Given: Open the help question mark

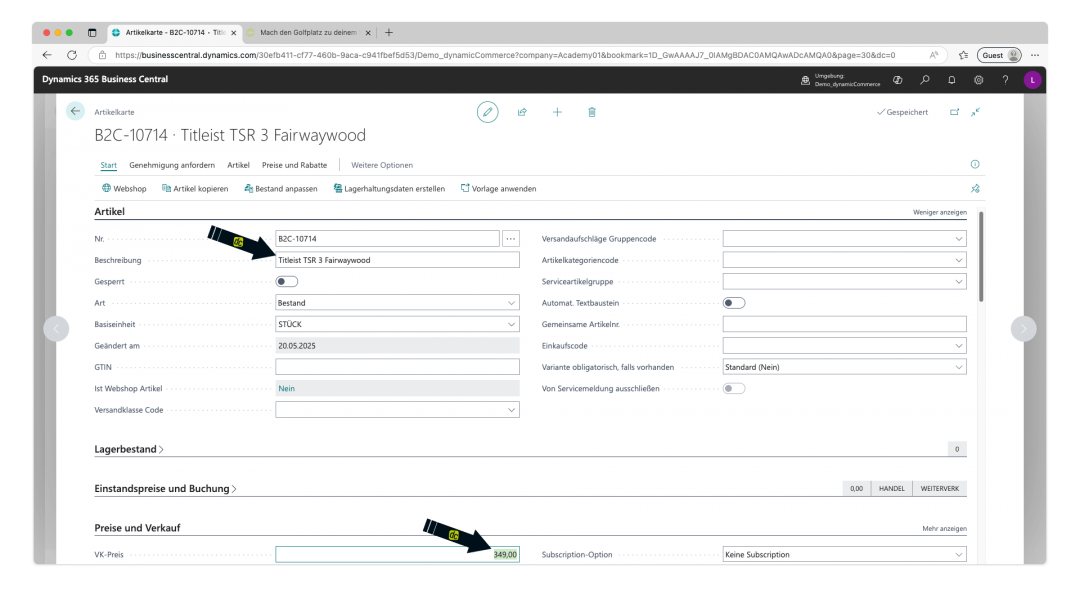Looking at the screenshot, I should 1005,80.
